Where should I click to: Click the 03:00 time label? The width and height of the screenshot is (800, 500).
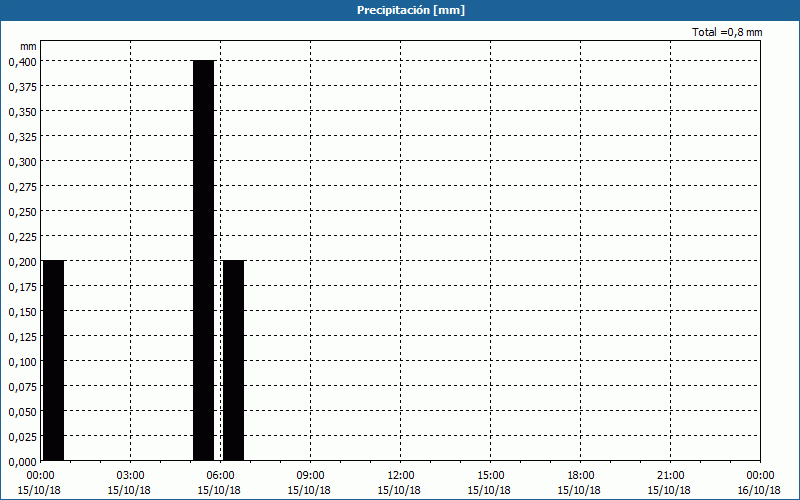(x=131, y=476)
